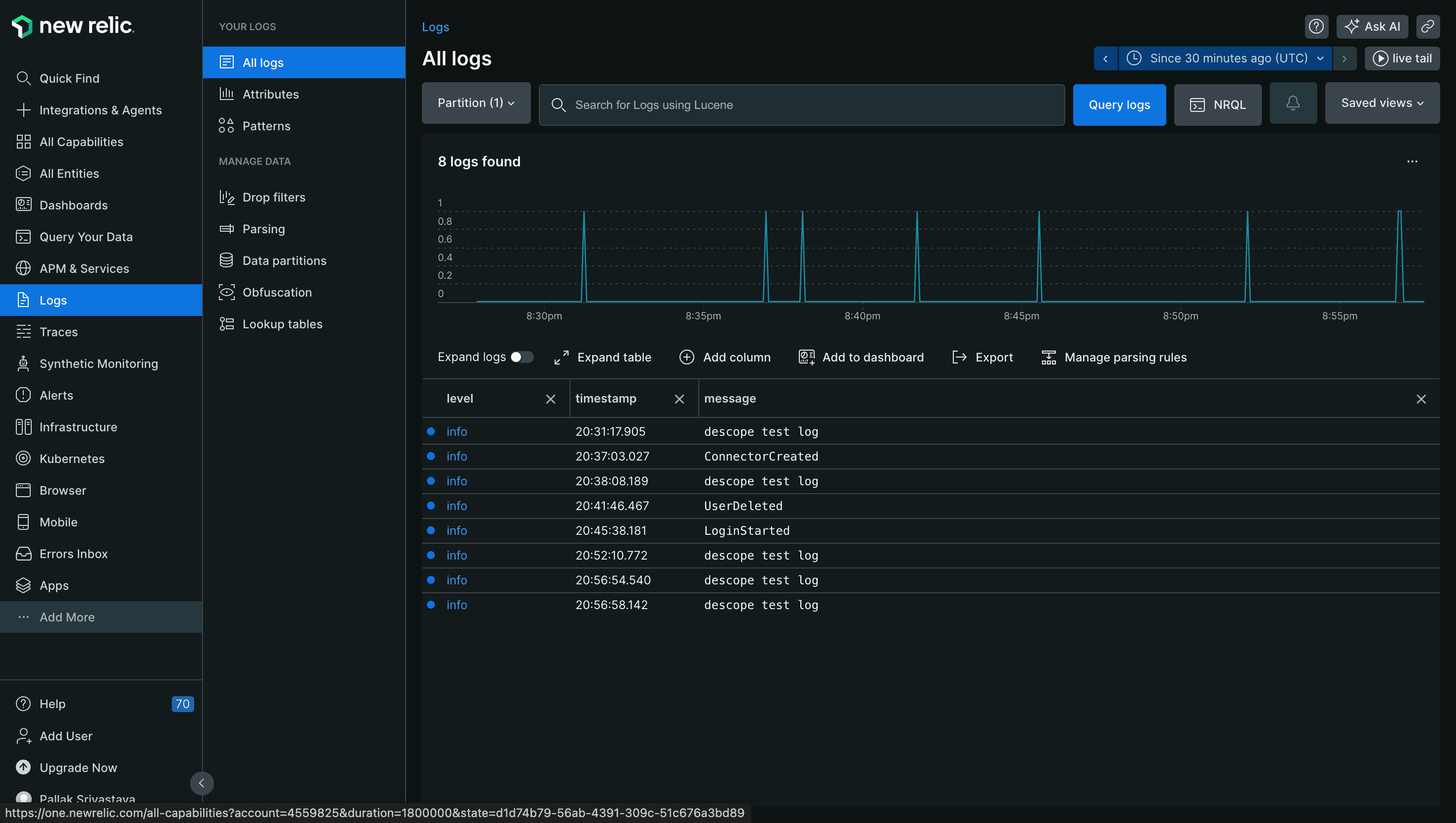The image size is (1456, 823).
Task: Open Data partitions settings
Action: [x=284, y=260]
